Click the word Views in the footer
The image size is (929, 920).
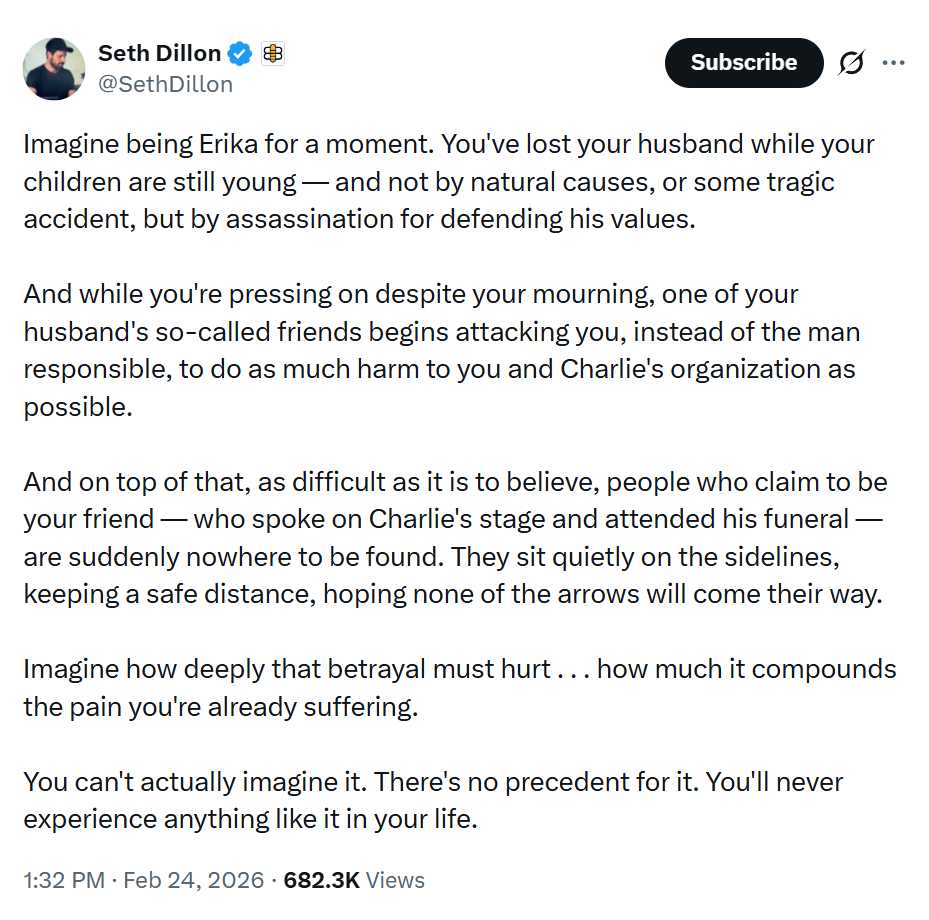pos(395,880)
